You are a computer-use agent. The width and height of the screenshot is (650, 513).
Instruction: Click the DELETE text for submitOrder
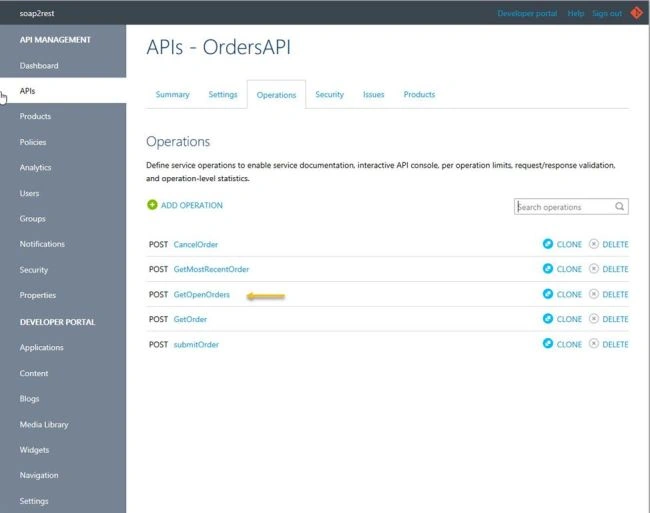615,344
